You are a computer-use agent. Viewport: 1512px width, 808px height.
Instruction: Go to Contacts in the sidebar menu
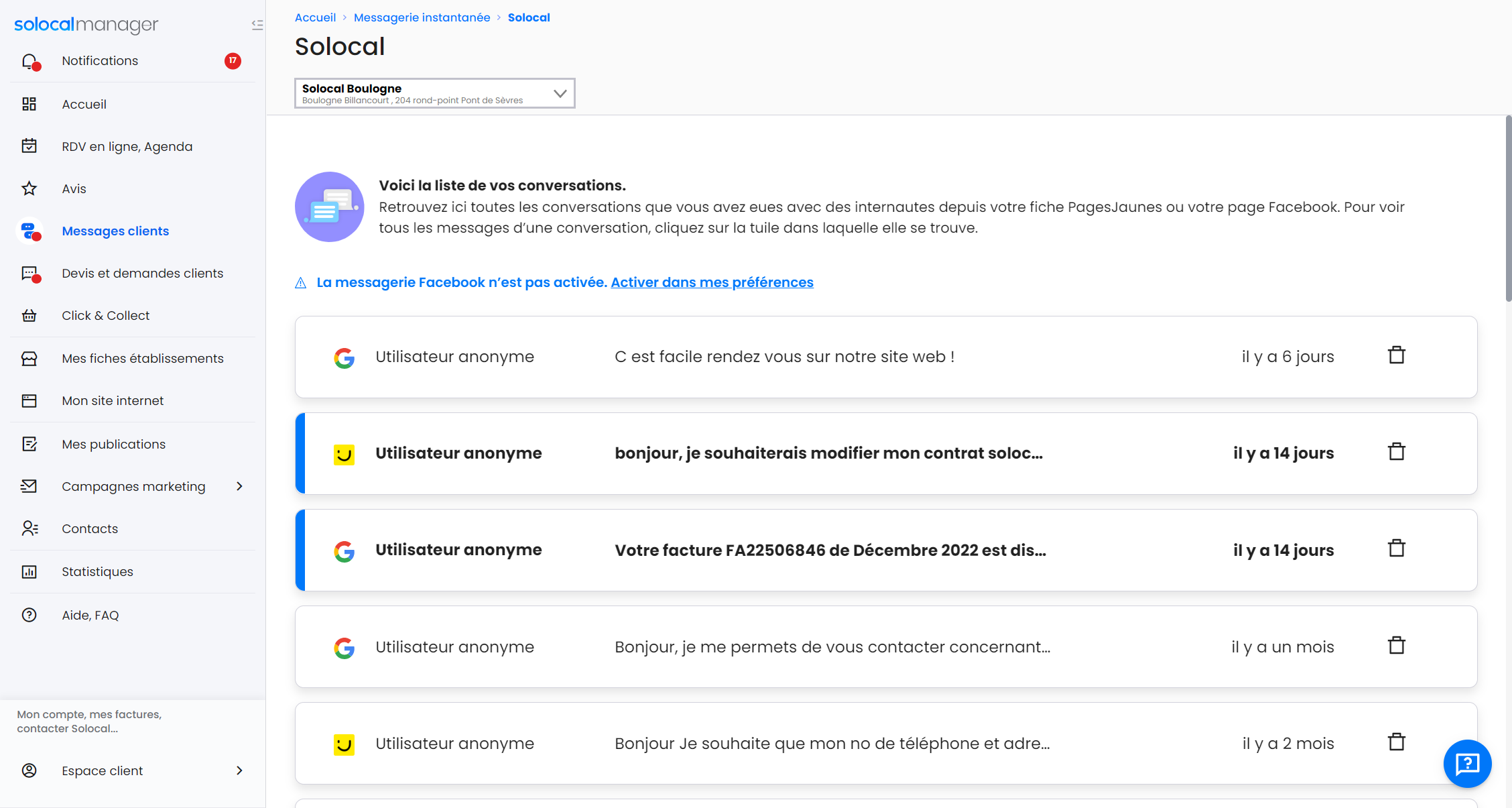click(x=90, y=528)
